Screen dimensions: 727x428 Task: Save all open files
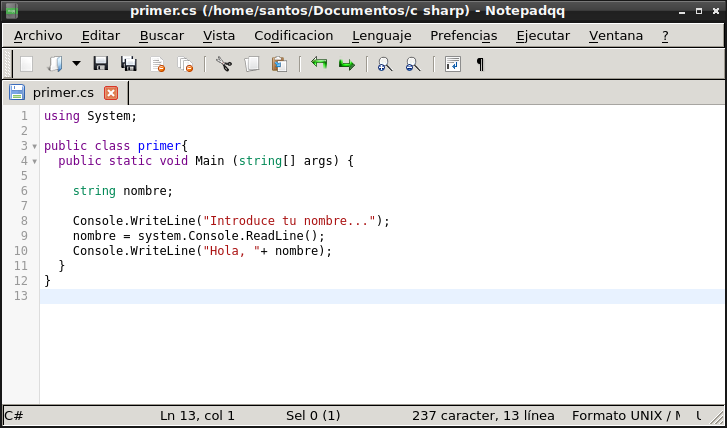coord(128,64)
